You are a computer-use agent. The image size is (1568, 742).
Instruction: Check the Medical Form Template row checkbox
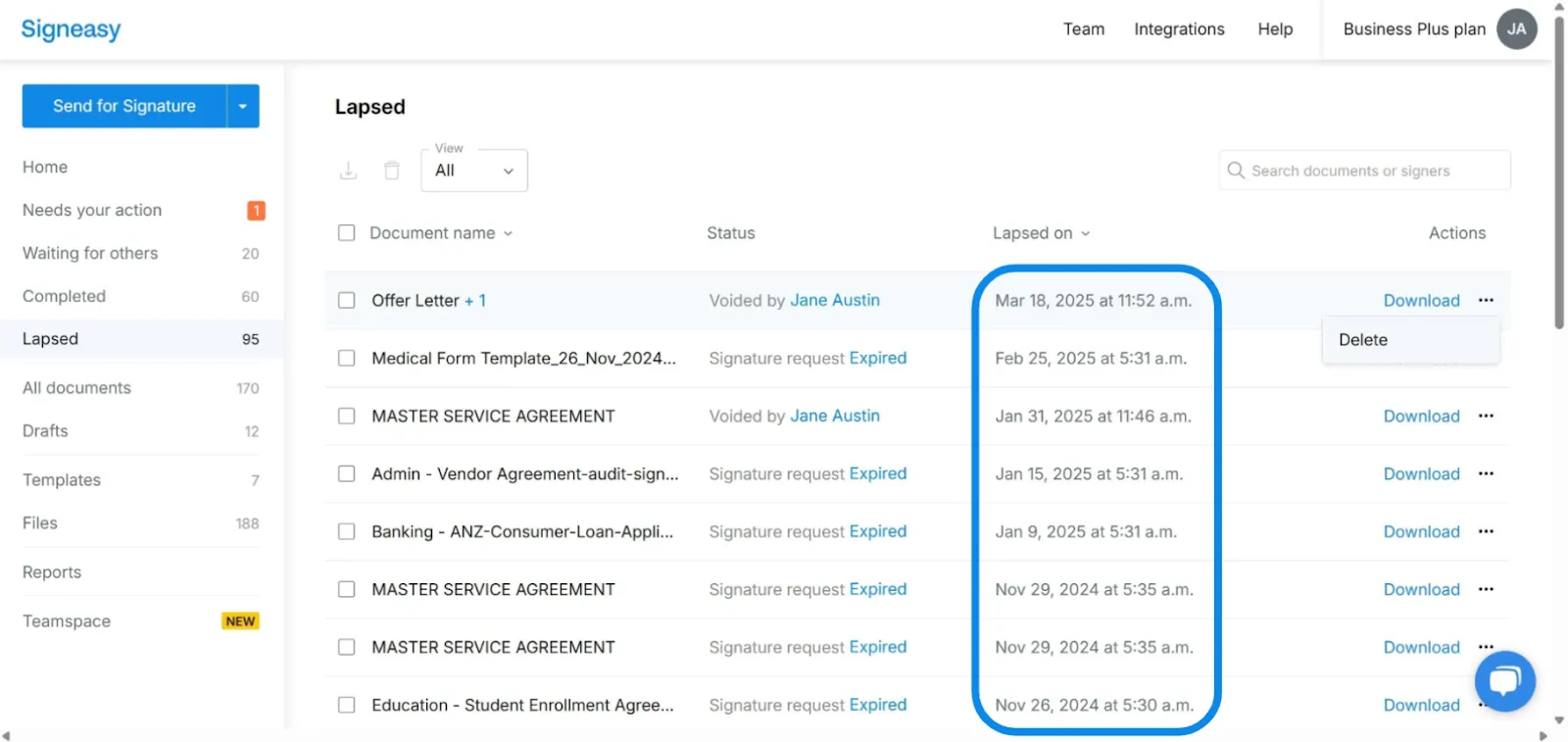346,358
